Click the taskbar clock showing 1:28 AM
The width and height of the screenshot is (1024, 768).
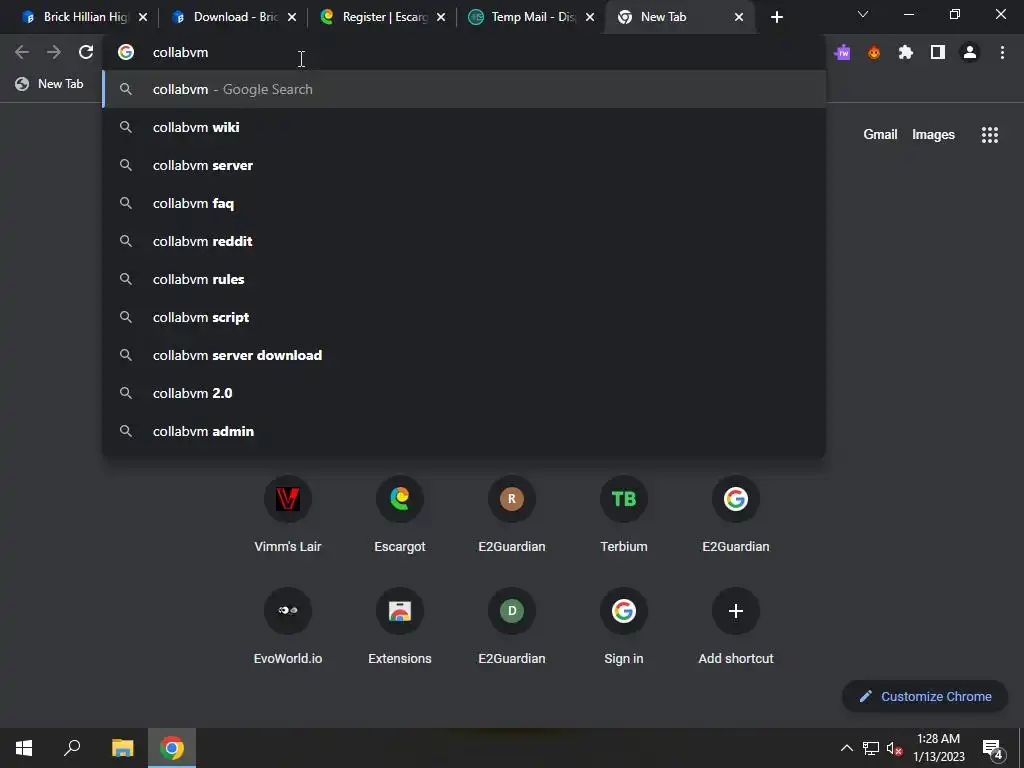[938, 748]
